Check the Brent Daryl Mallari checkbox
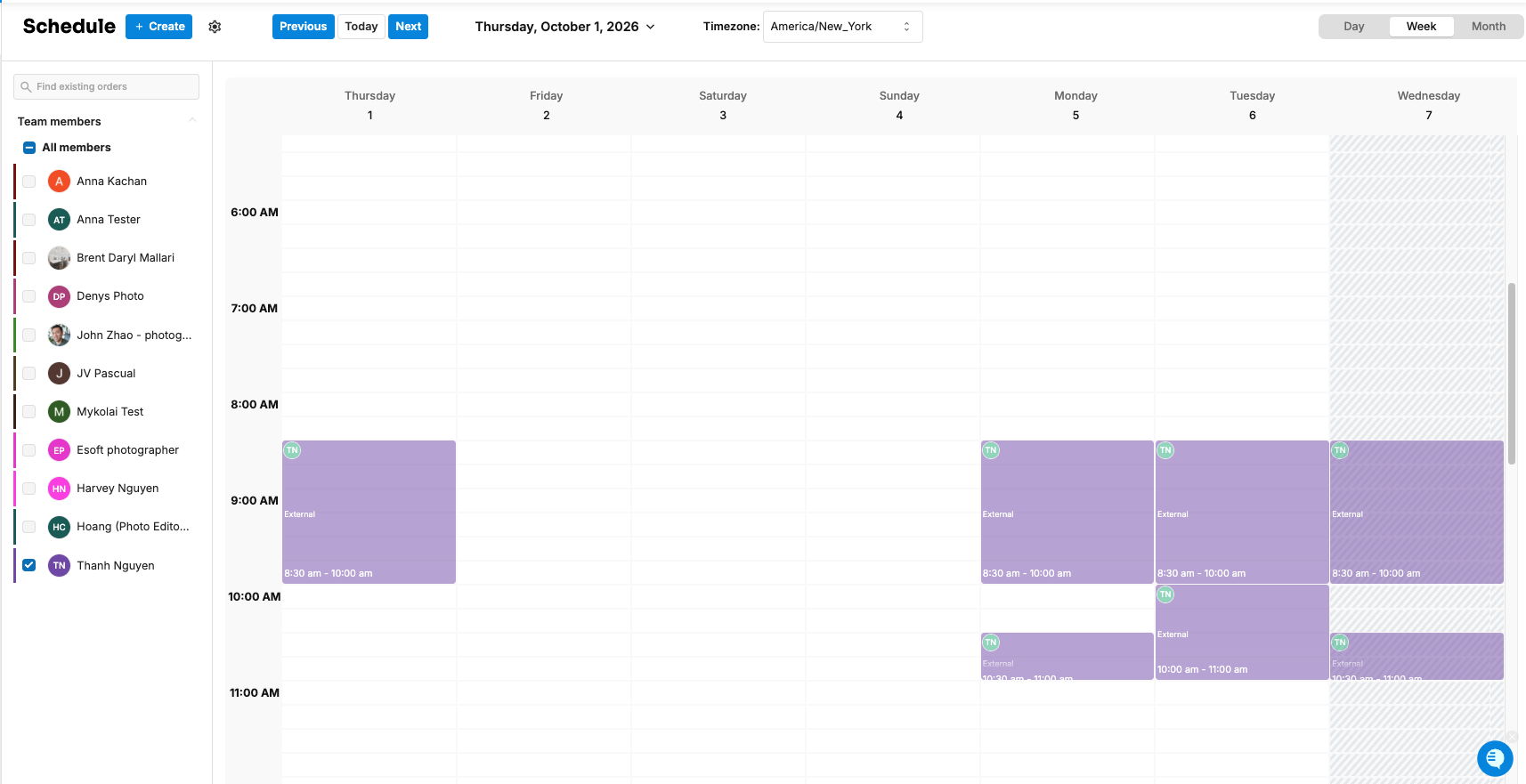 (x=29, y=258)
